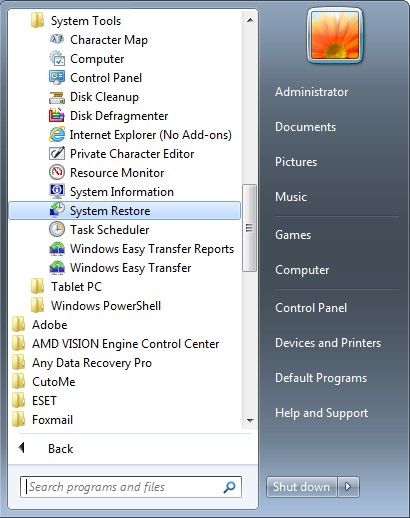Go Back to the previous menu
The image size is (410, 518).
coord(60,449)
